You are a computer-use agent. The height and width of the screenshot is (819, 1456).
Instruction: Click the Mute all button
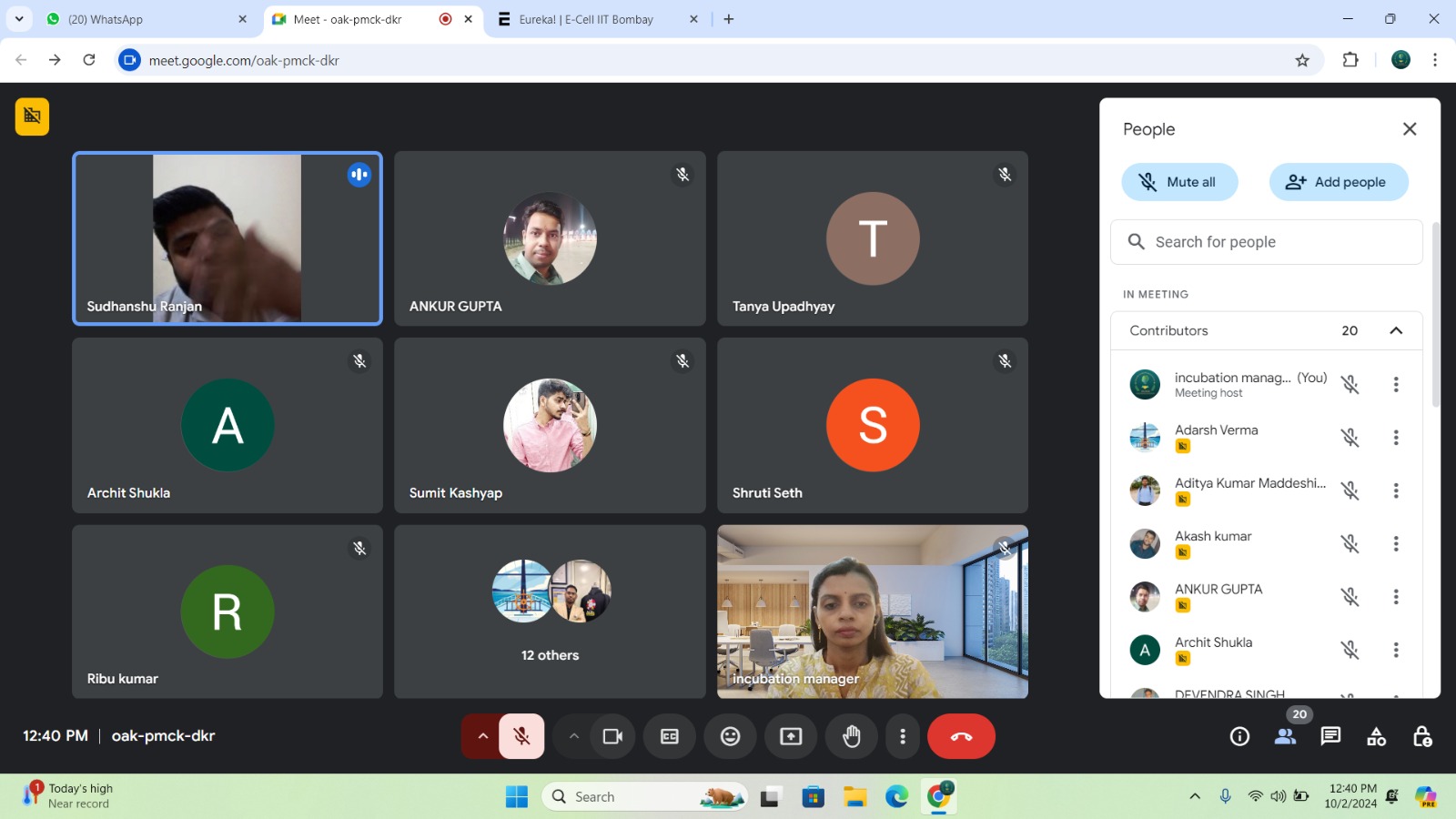coord(1179,182)
